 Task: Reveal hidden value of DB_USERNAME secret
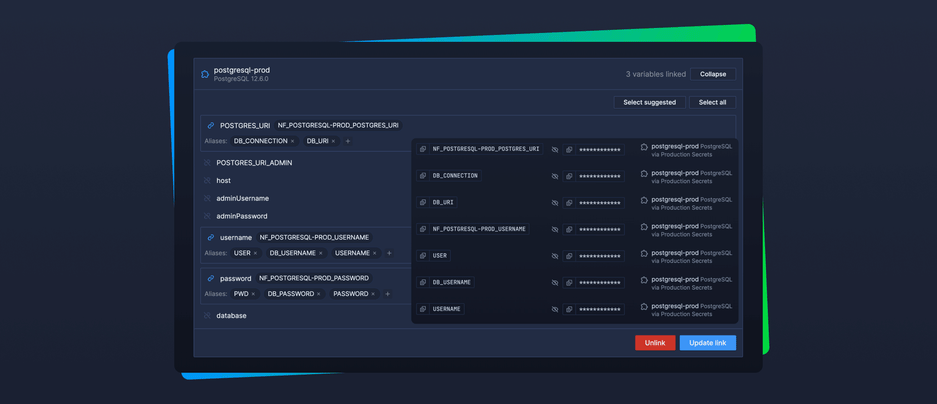(555, 283)
